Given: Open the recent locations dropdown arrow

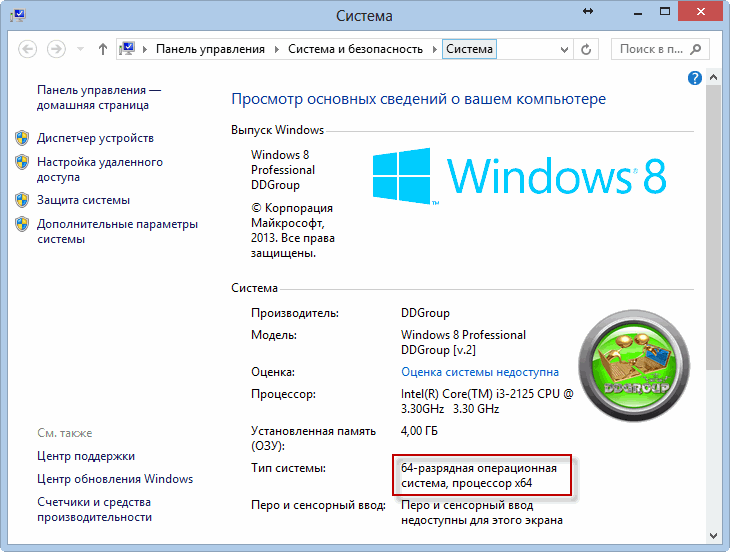Looking at the screenshot, I should [x=81, y=49].
